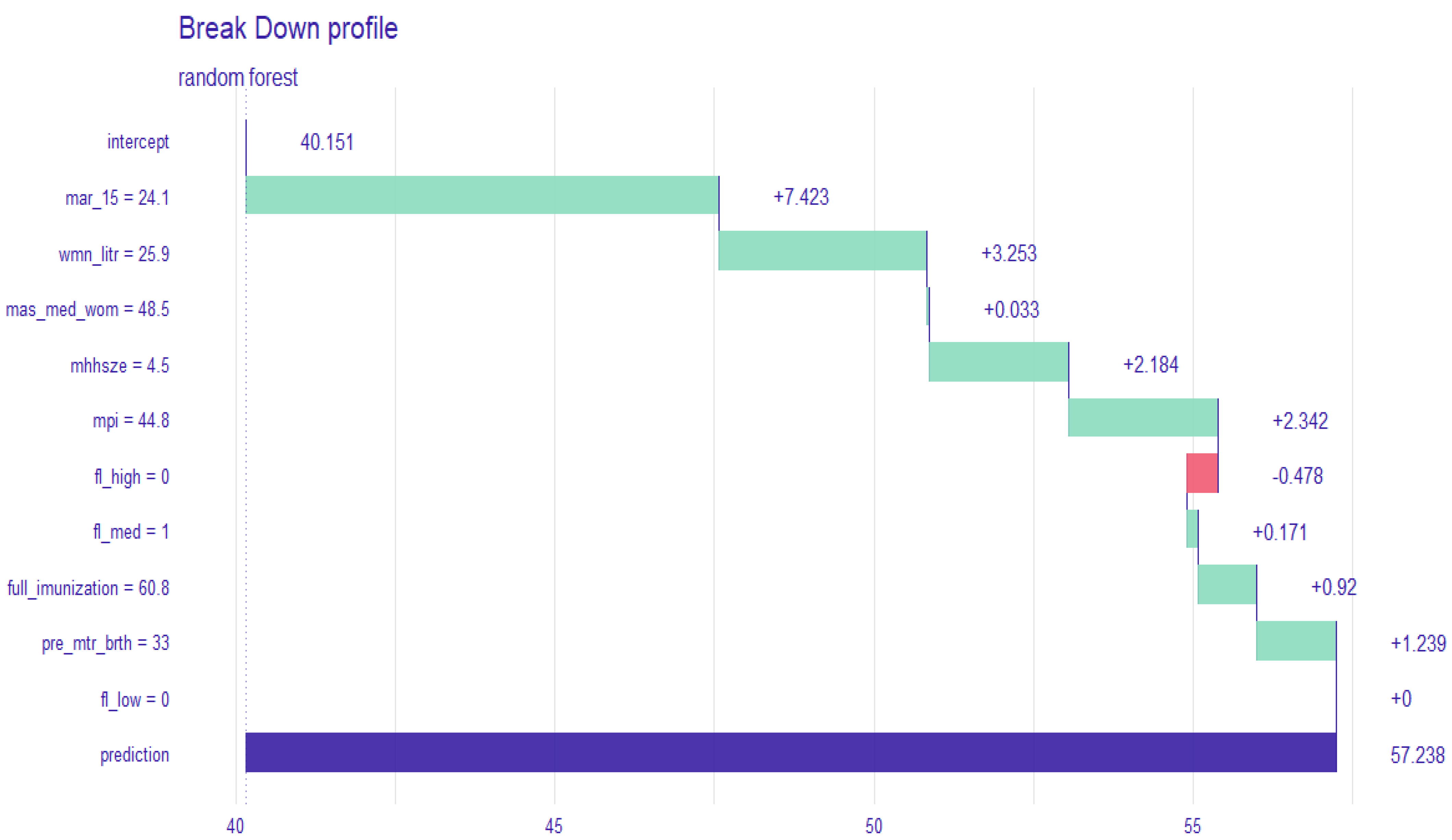Click the intercept value 40.151
Screen dimensions: 1452x840
pos(327,142)
